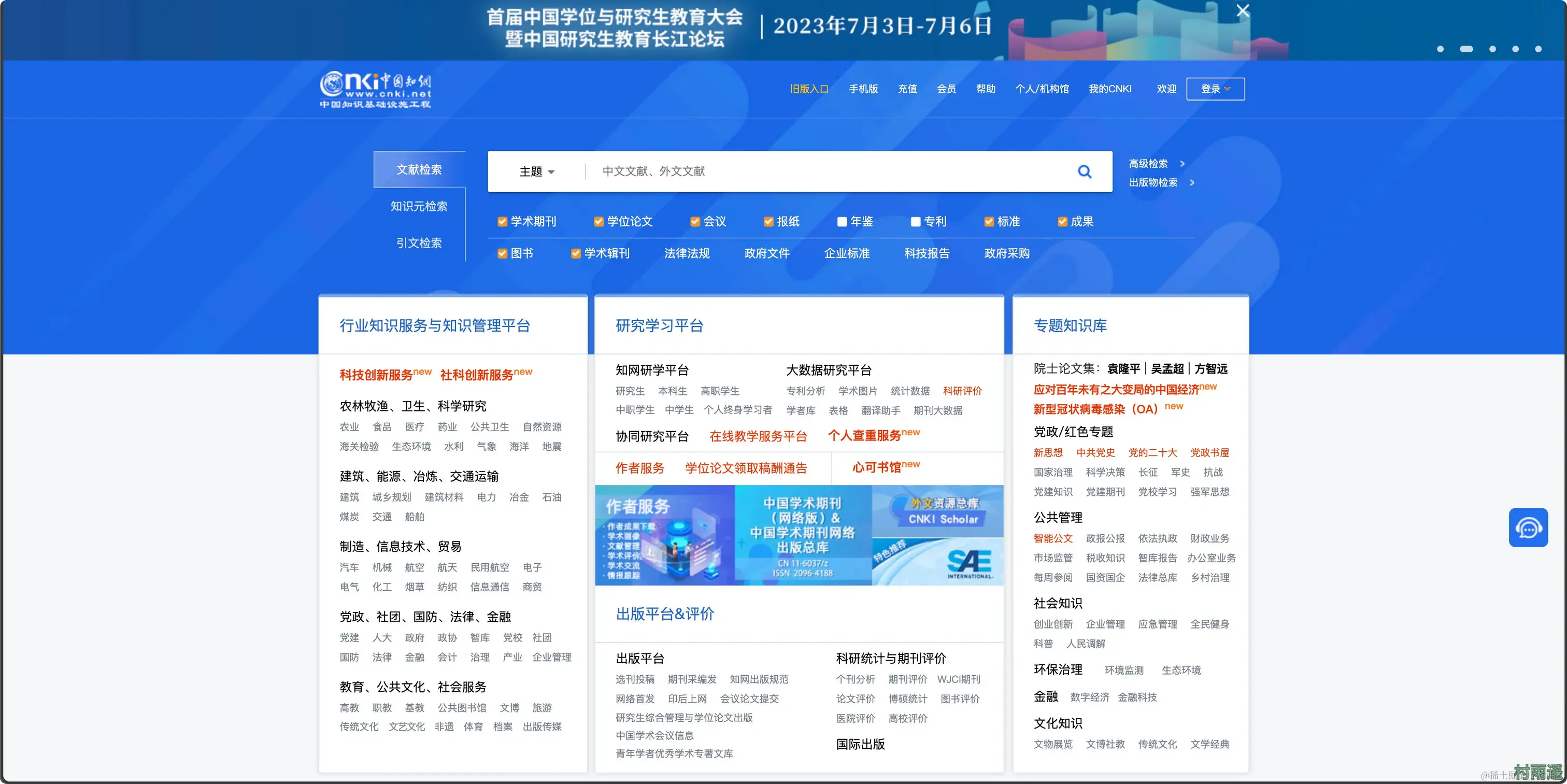The height and width of the screenshot is (784, 1567).
Task: Click the second carousel indicator dot
Action: coord(1466,49)
